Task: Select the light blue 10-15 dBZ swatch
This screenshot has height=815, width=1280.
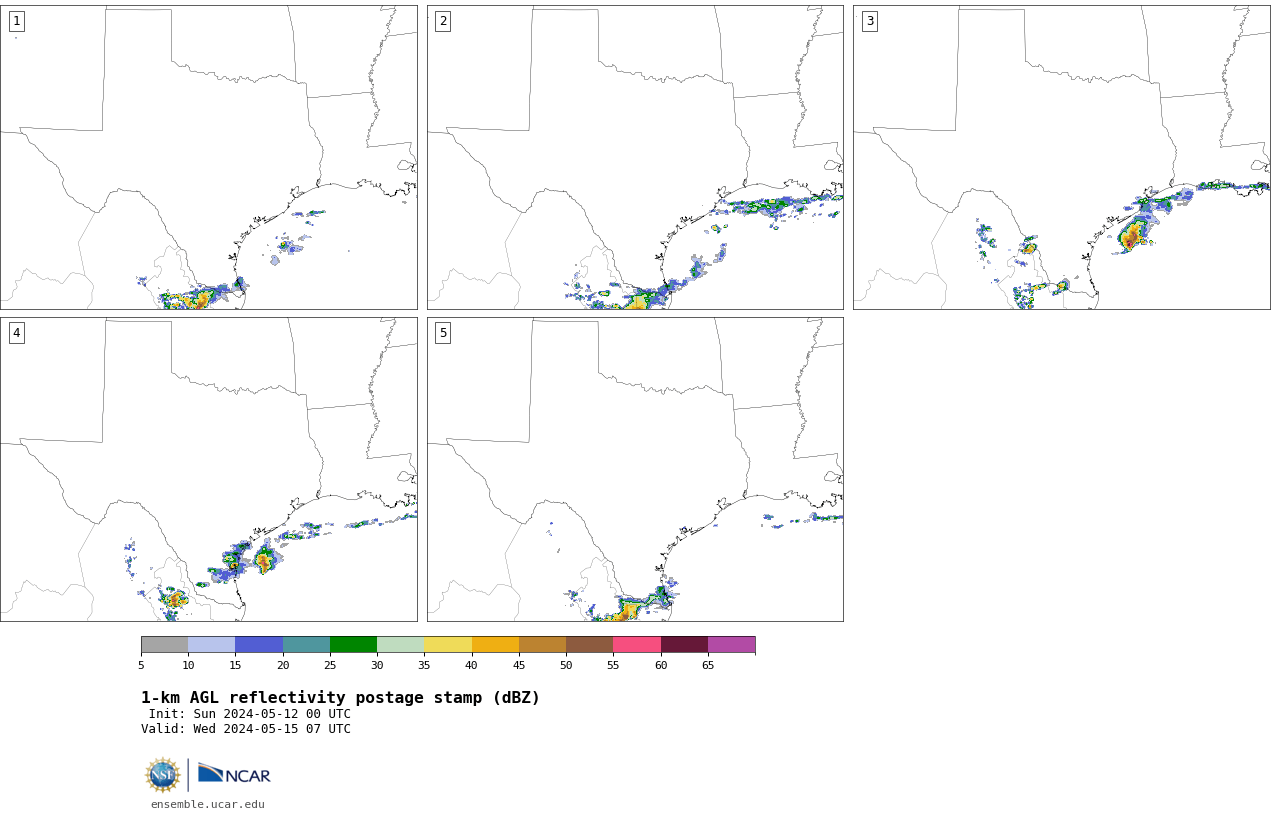Action: coord(211,644)
